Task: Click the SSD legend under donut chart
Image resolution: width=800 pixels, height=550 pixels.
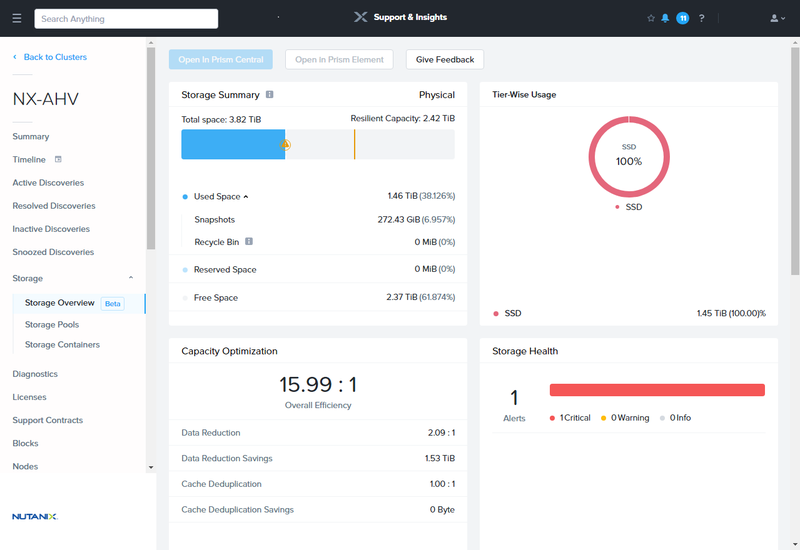Action: pos(629,207)
